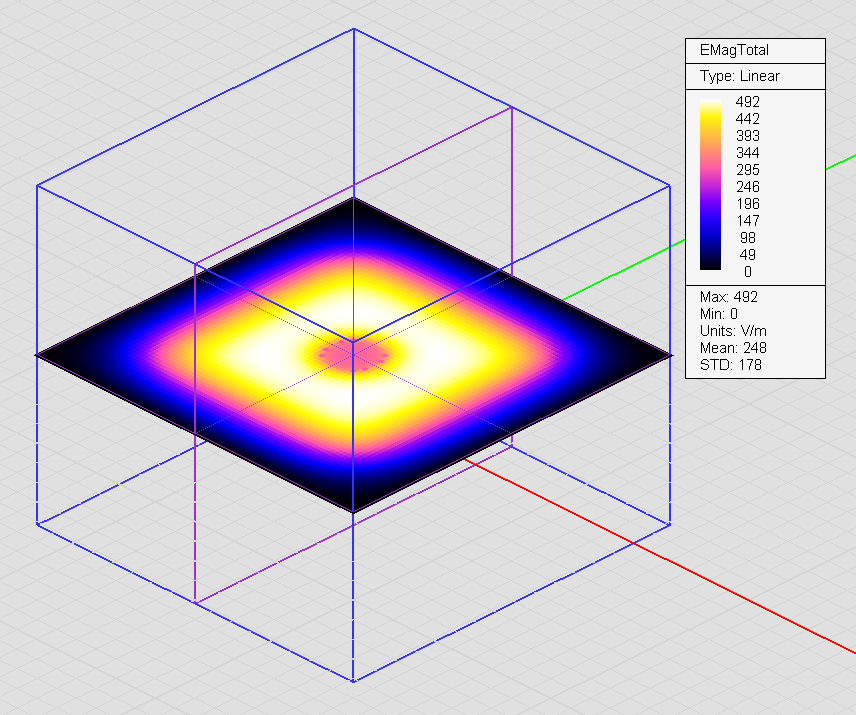Click the color gradient bar in legend

(710, 185)
